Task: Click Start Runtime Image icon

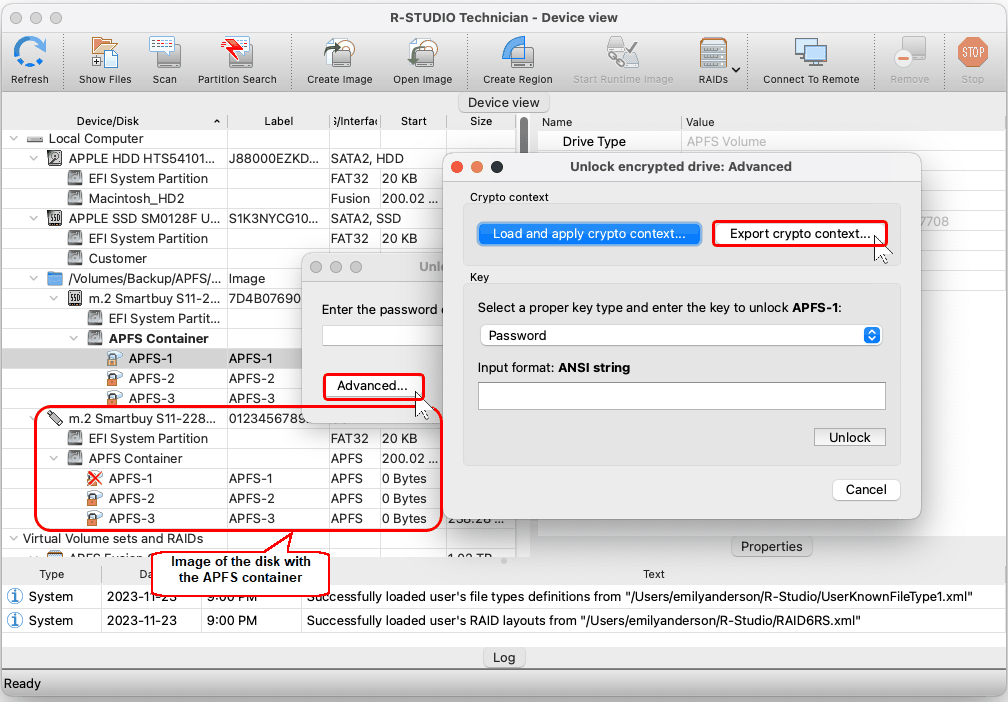Action: point(623,53)
